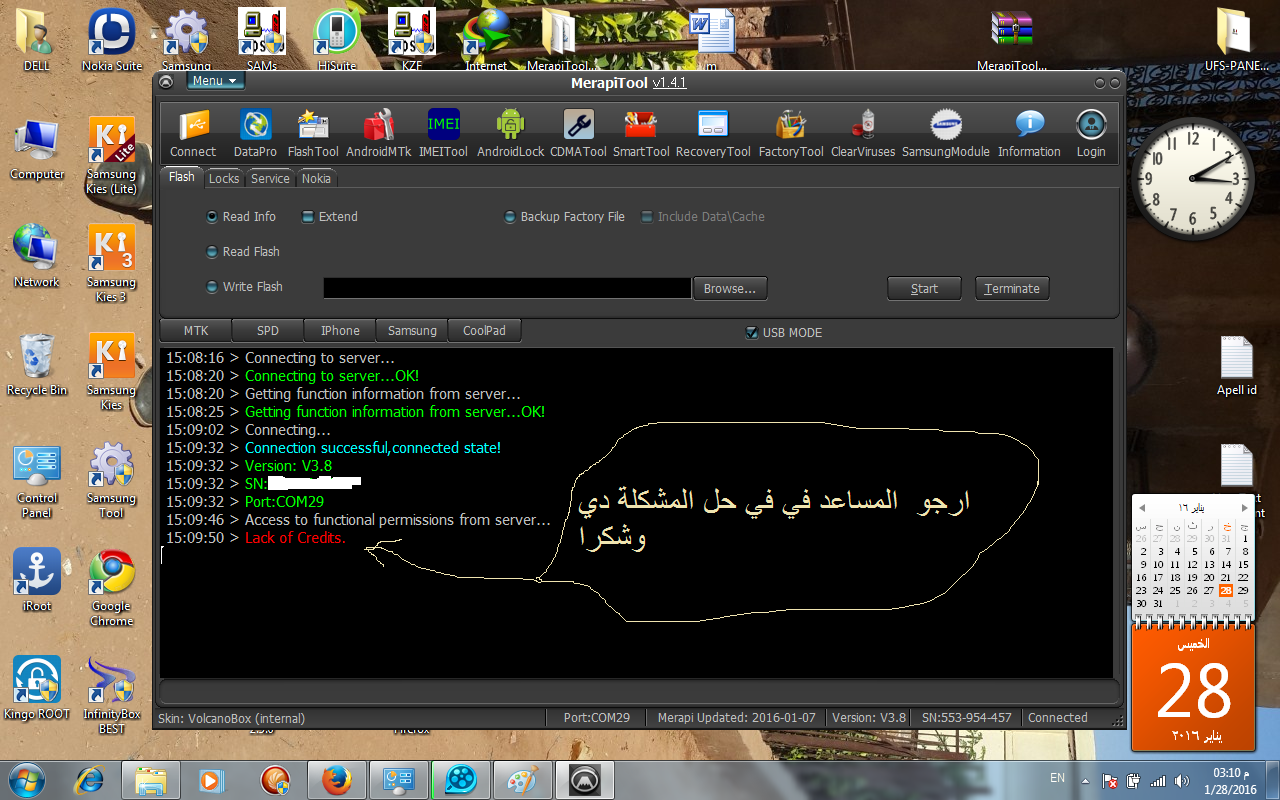This screenshot has width=1280, height=800.
Task: Select the SPD platform tab
Action: pos(268,331)
